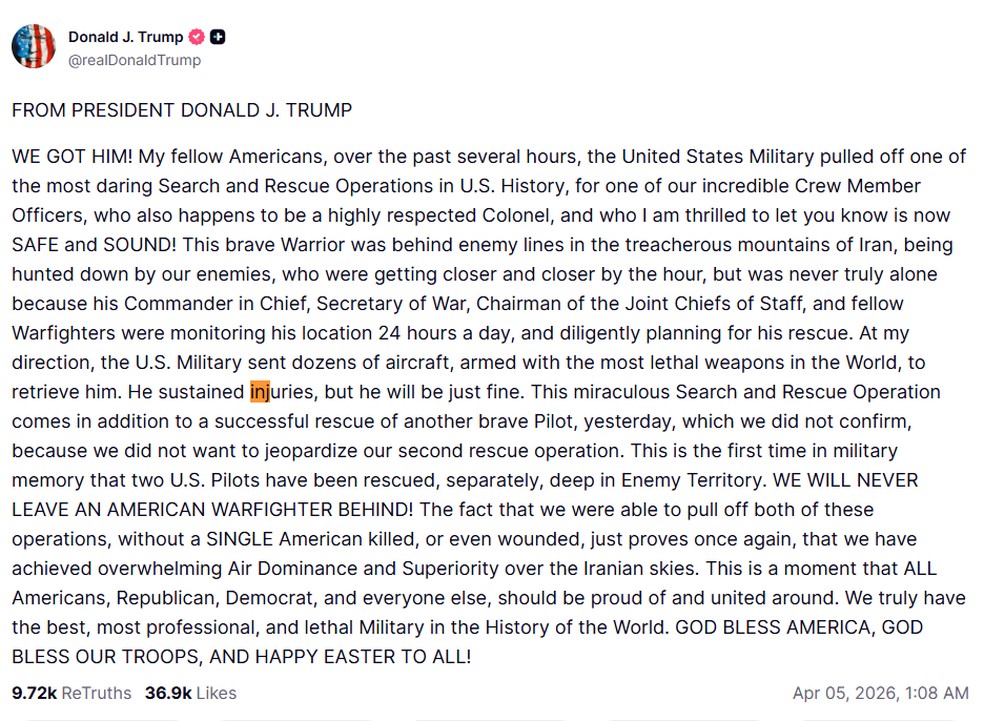Click the orange highlighted "inj" text
Image resolution: width=984 pixels, height=721 pixels.
259,391
